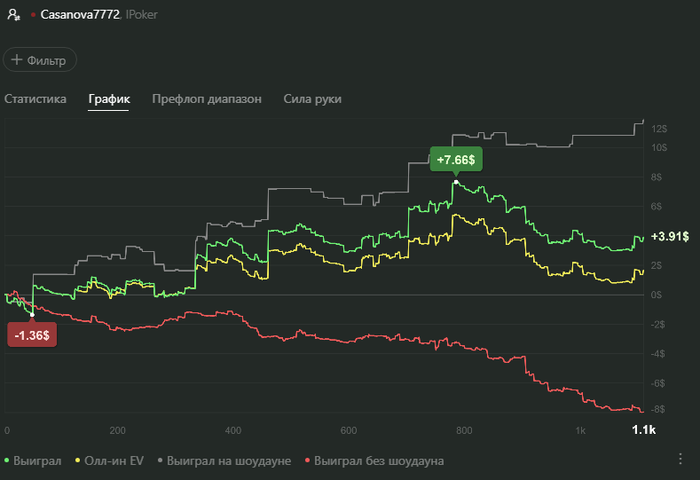Click the red status dot before Casanova7772
700x480 pixels.
coord(33,15)
